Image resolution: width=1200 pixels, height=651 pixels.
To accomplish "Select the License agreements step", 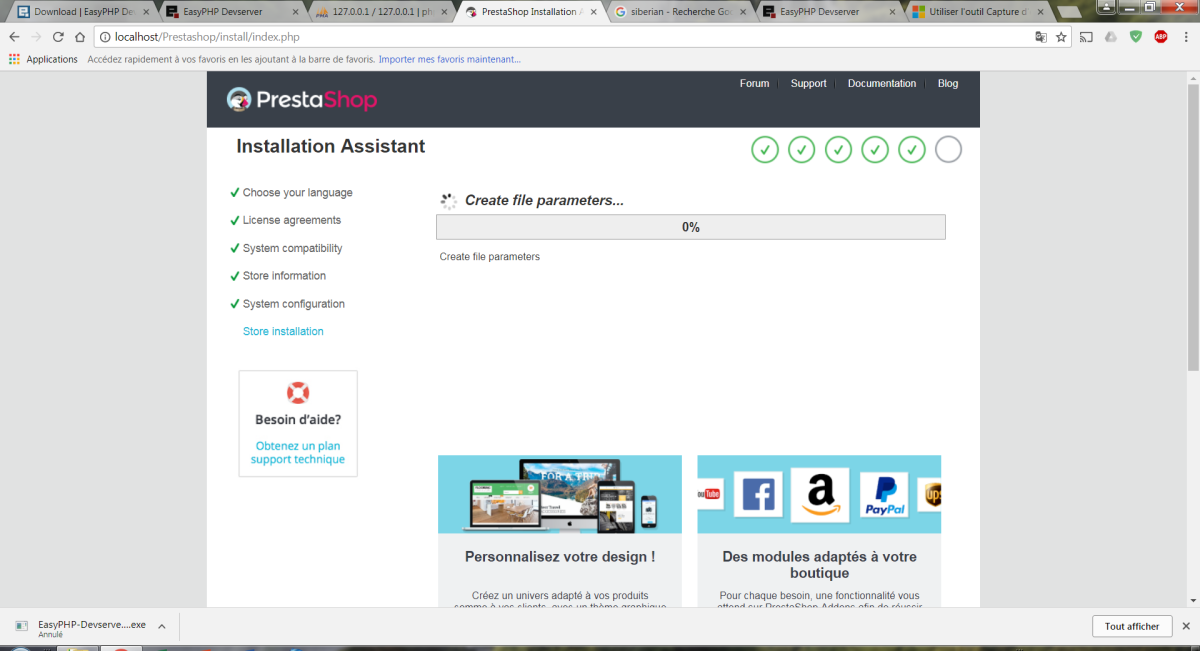I will click(292, 220).
